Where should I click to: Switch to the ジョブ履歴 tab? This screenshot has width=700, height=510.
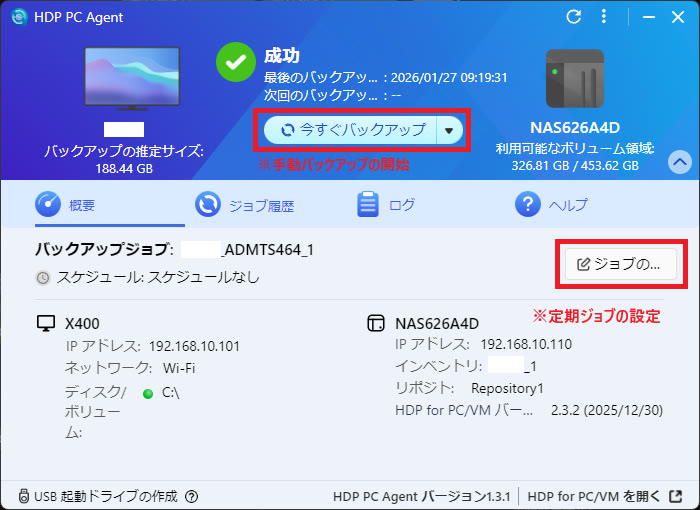click(x=245, y=205)
